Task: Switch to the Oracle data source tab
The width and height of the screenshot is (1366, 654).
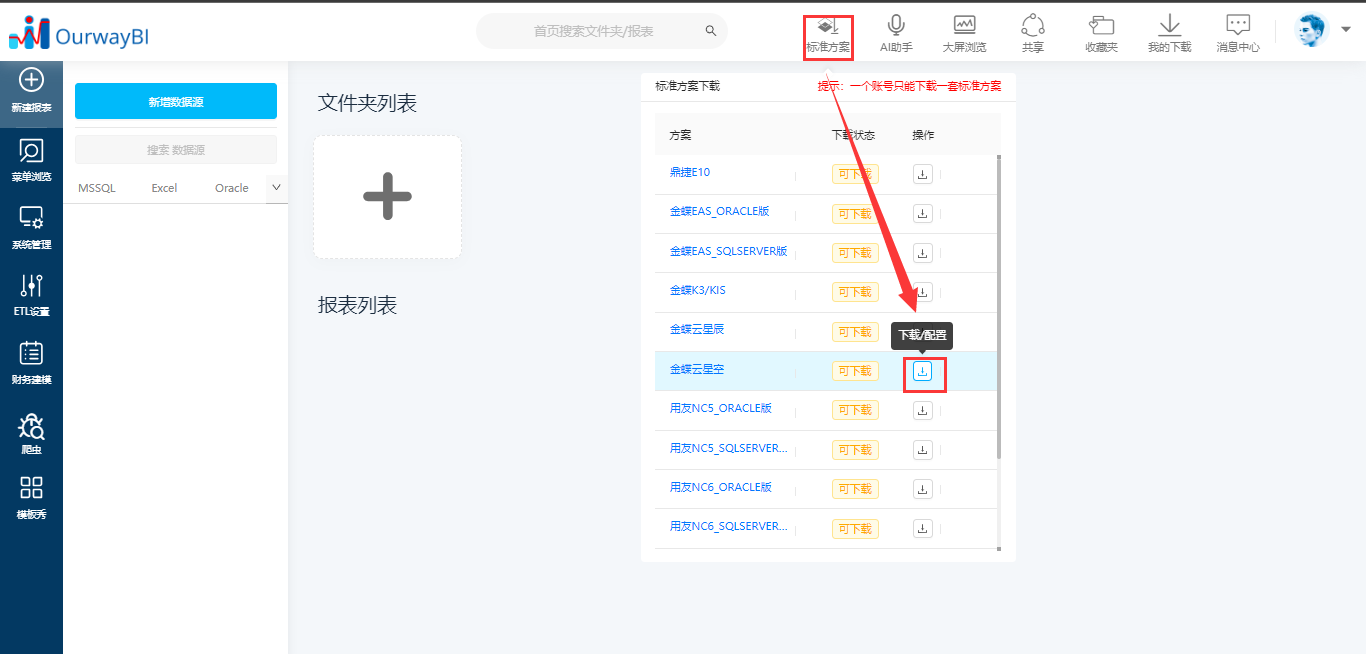Action: tap(232, 188)
